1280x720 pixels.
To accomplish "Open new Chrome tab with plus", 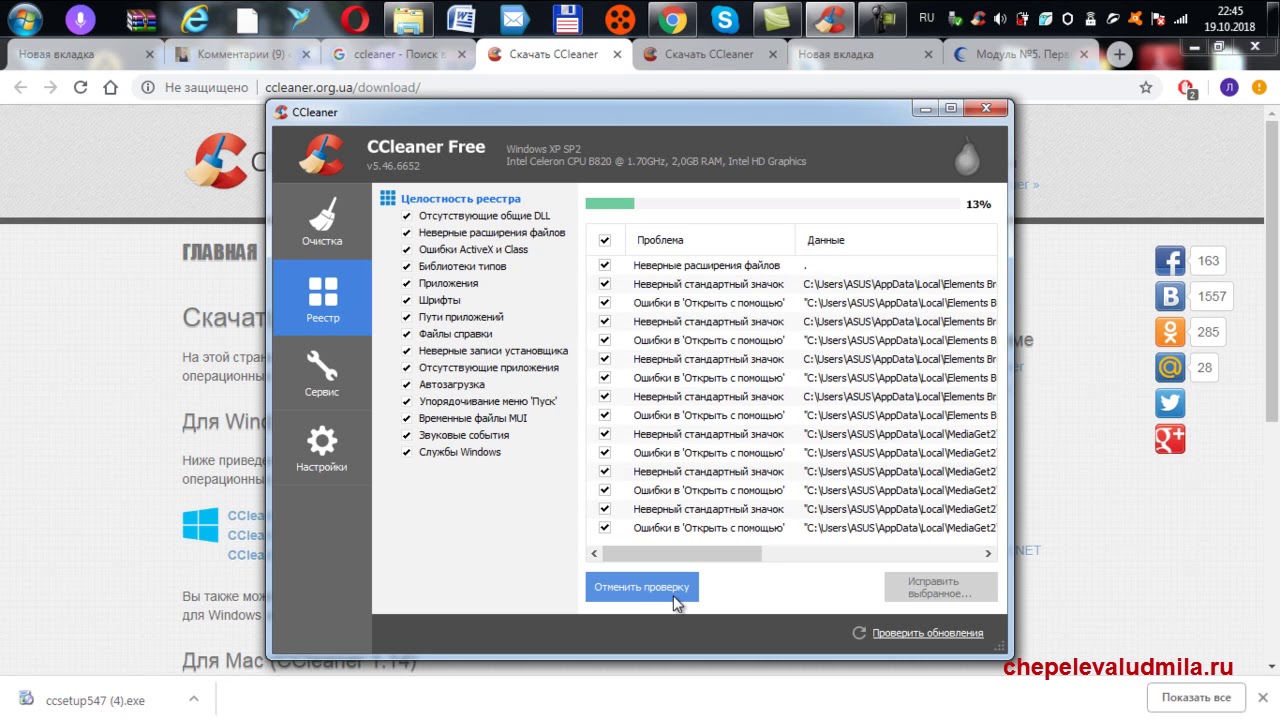I will [1119, 54].
